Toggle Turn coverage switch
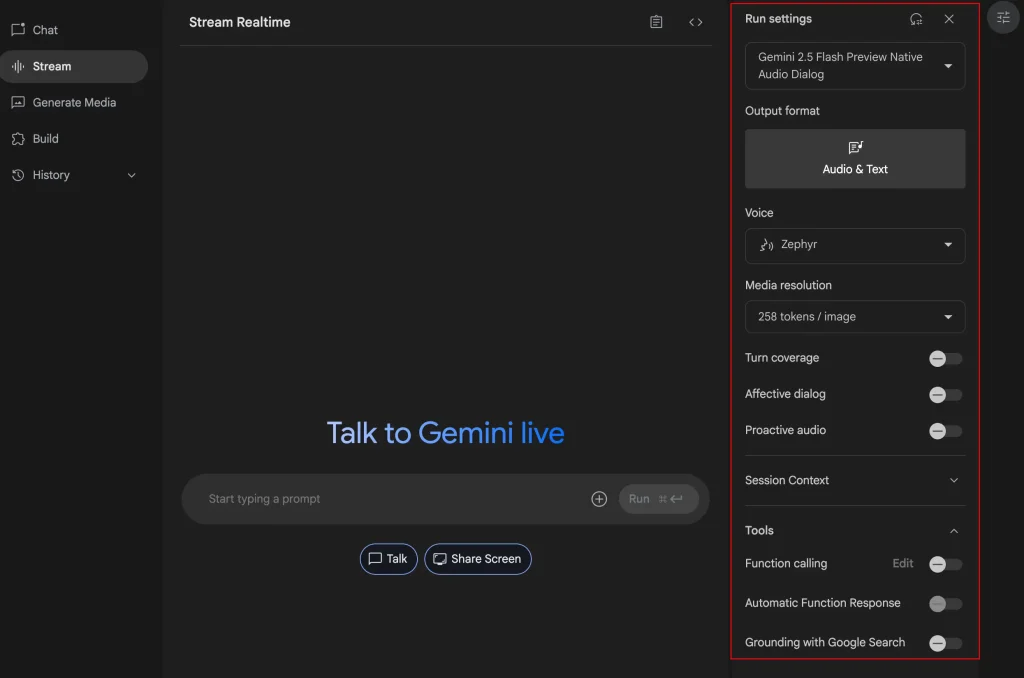The image size is (1024, 678). pyautogui.click(x=945, y=359)
